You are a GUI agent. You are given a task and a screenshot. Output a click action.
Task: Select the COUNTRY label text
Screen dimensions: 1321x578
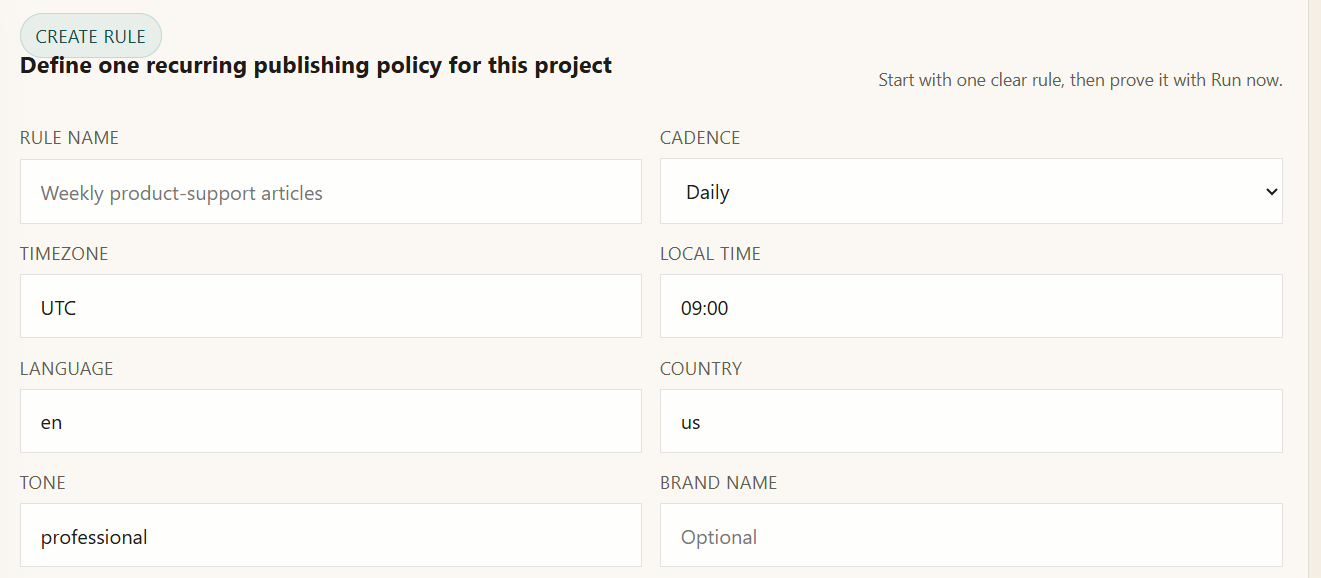point(701,369)
